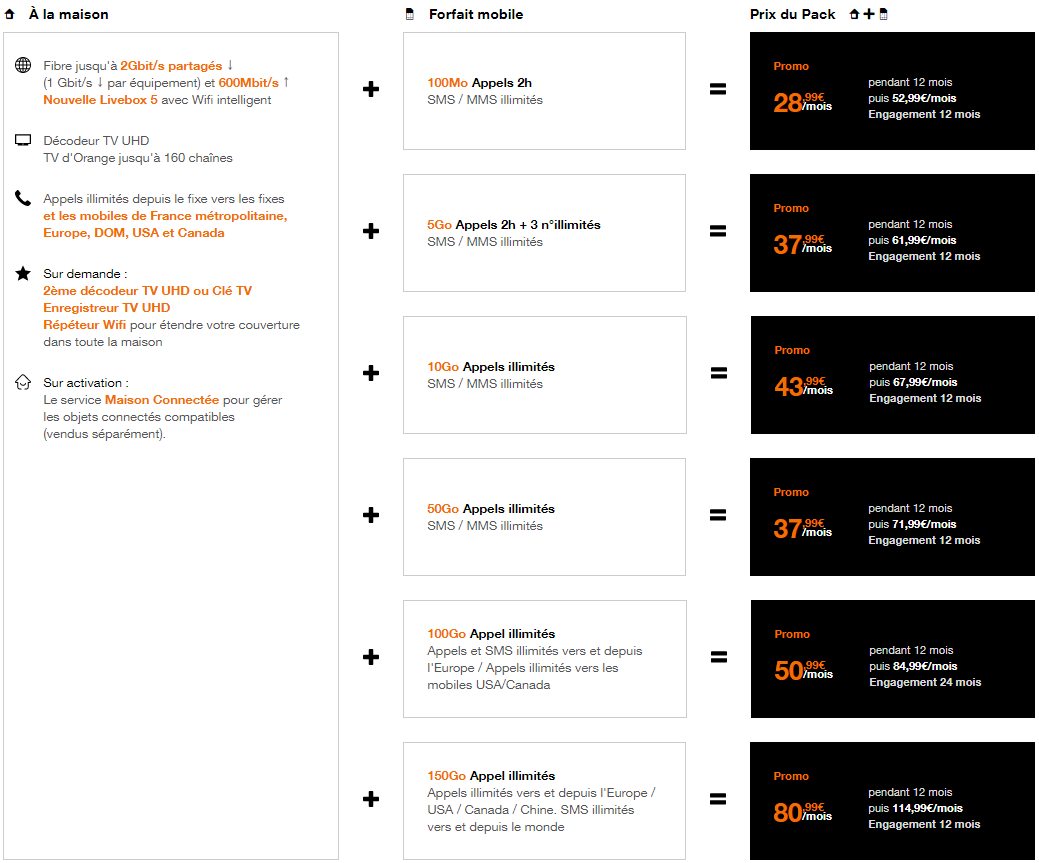
Task: Click the SIM card icon beside "Forfait mobile"
Action: coord(408,15)
